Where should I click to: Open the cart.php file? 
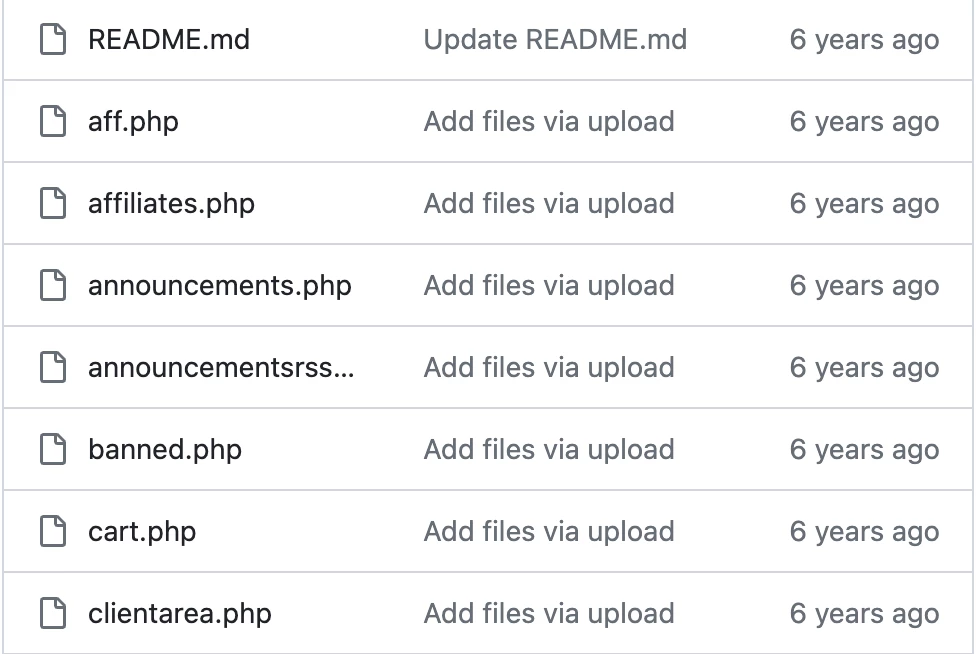(x=140, y=531)
